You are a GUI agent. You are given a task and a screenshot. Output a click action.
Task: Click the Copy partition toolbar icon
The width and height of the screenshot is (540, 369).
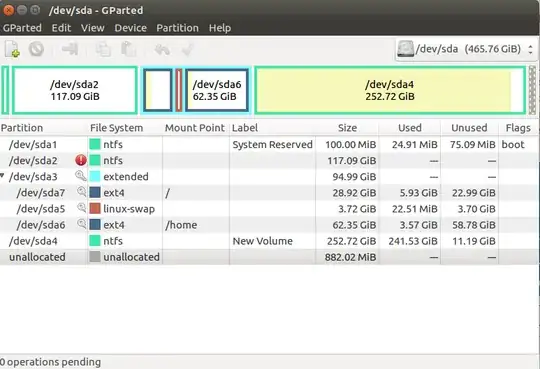pos(103,49)
